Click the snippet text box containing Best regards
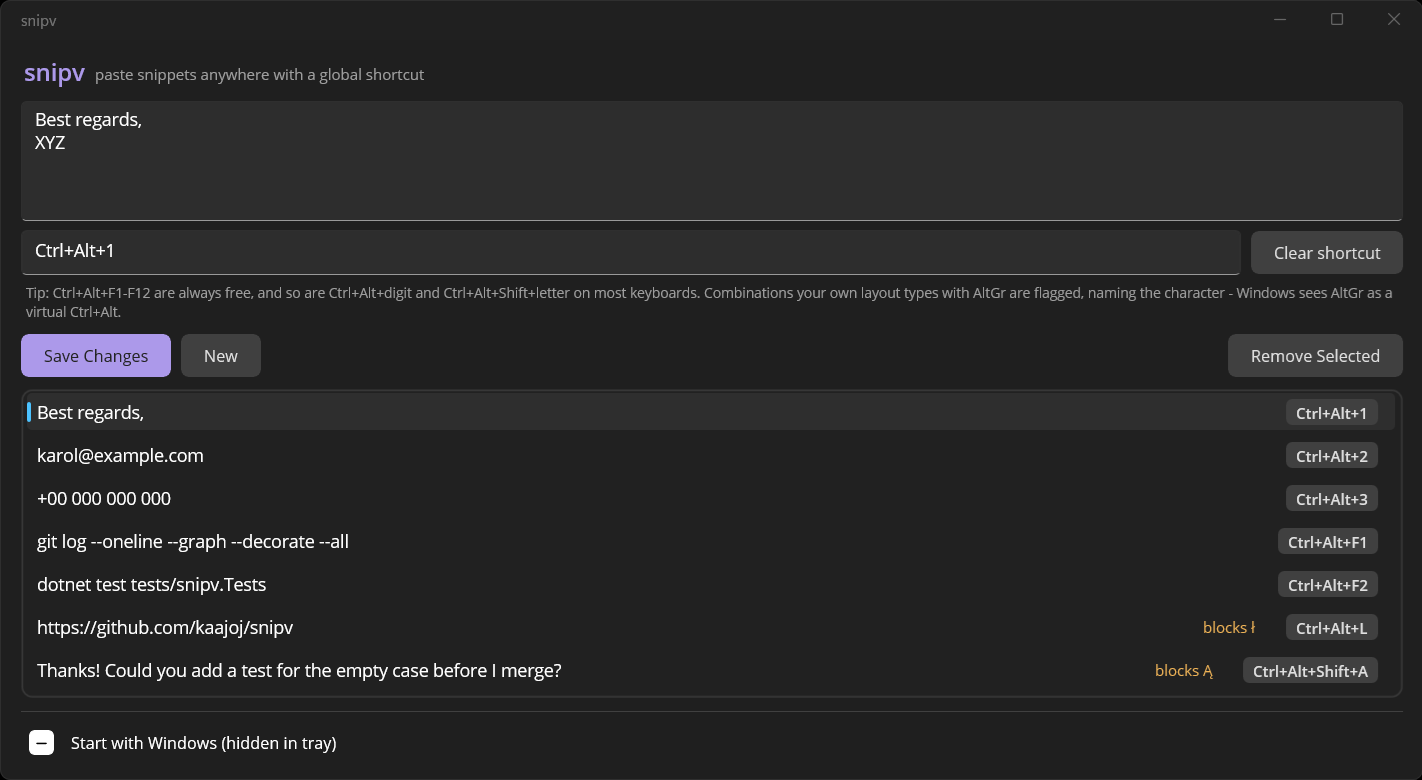This screenshot has width=1422, height=780. pos(712,160)
